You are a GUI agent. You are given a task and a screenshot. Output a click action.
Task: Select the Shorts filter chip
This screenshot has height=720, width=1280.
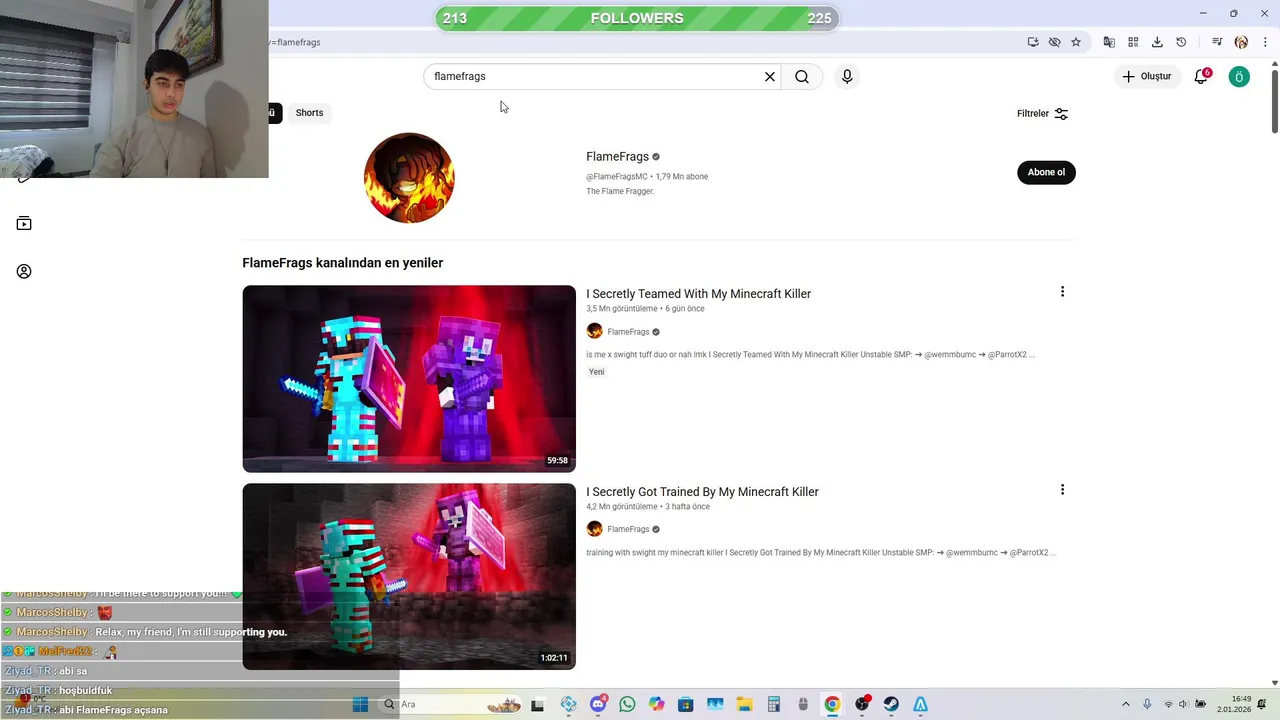pos(309,113)
